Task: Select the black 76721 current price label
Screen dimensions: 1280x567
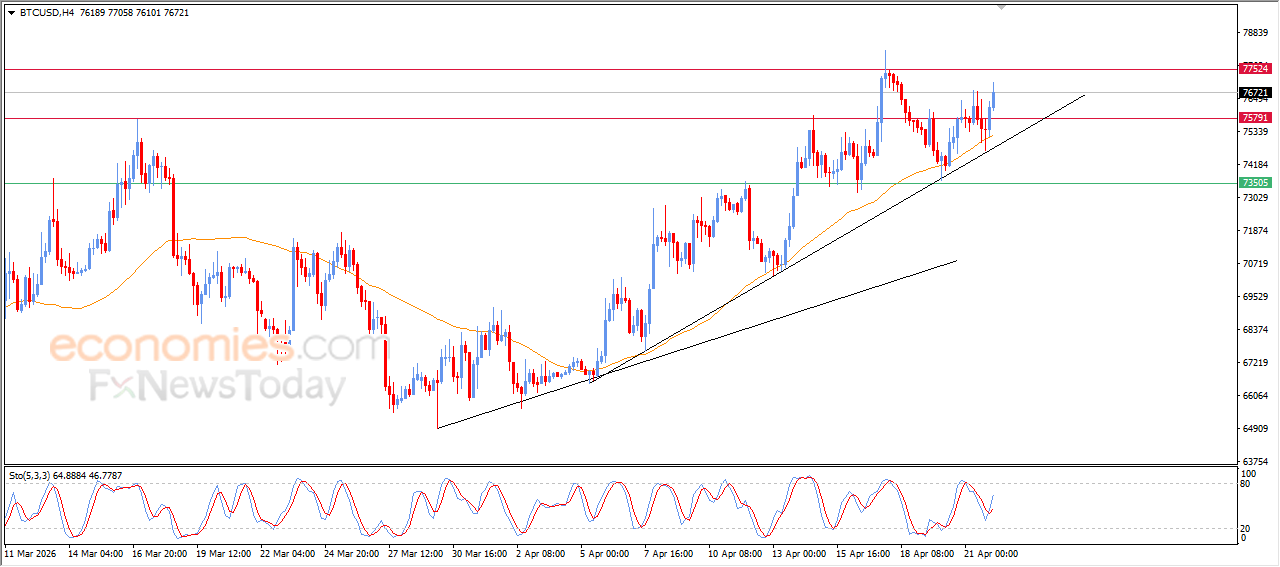Action: (x=1254, y=93)
